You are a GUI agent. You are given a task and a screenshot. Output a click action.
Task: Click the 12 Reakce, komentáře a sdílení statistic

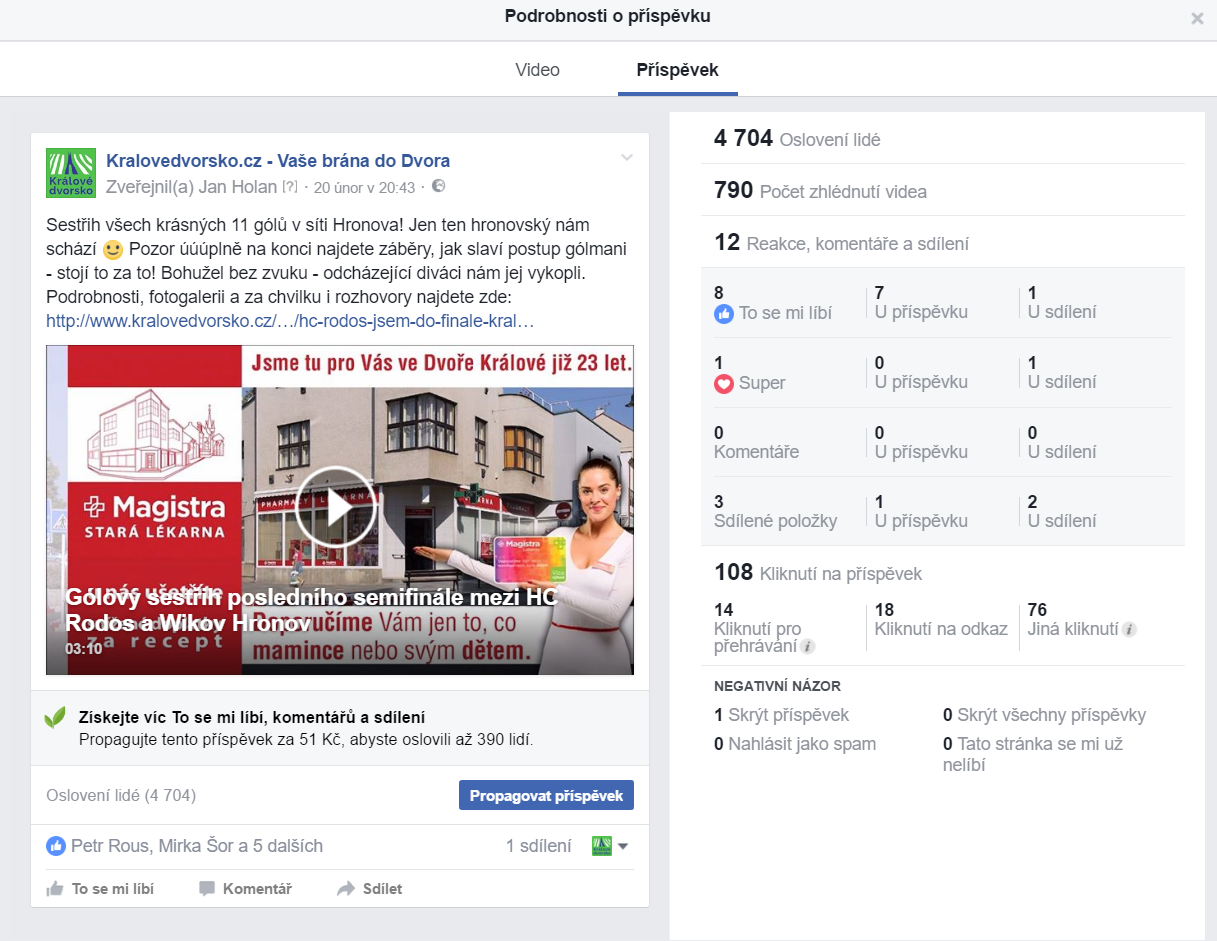841,243
